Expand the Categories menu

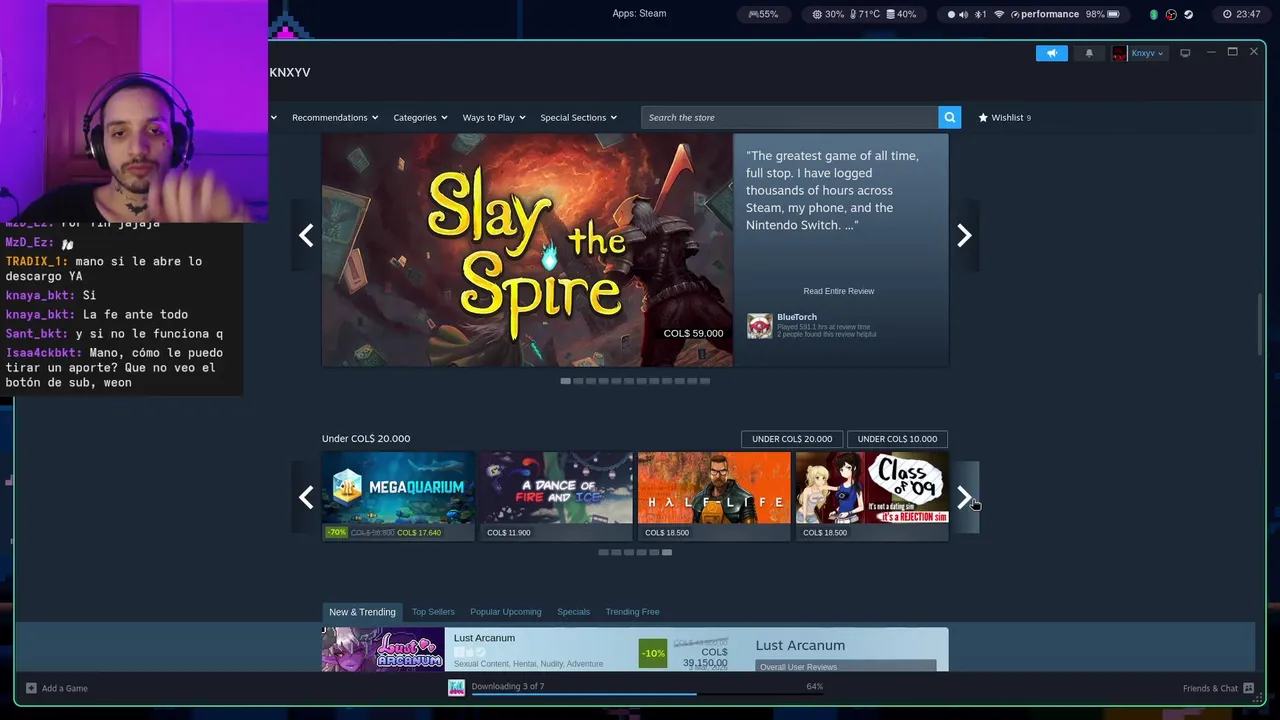pos(420,117)
